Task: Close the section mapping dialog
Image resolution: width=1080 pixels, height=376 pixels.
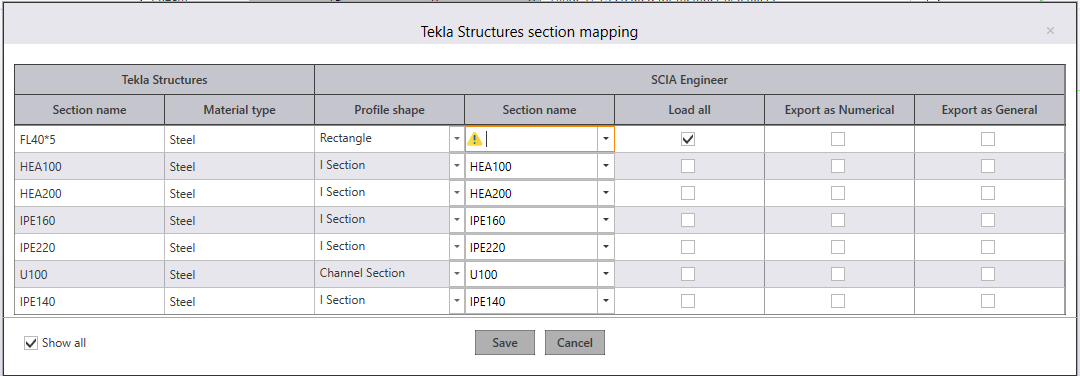Action: (x=1050, y=30)
